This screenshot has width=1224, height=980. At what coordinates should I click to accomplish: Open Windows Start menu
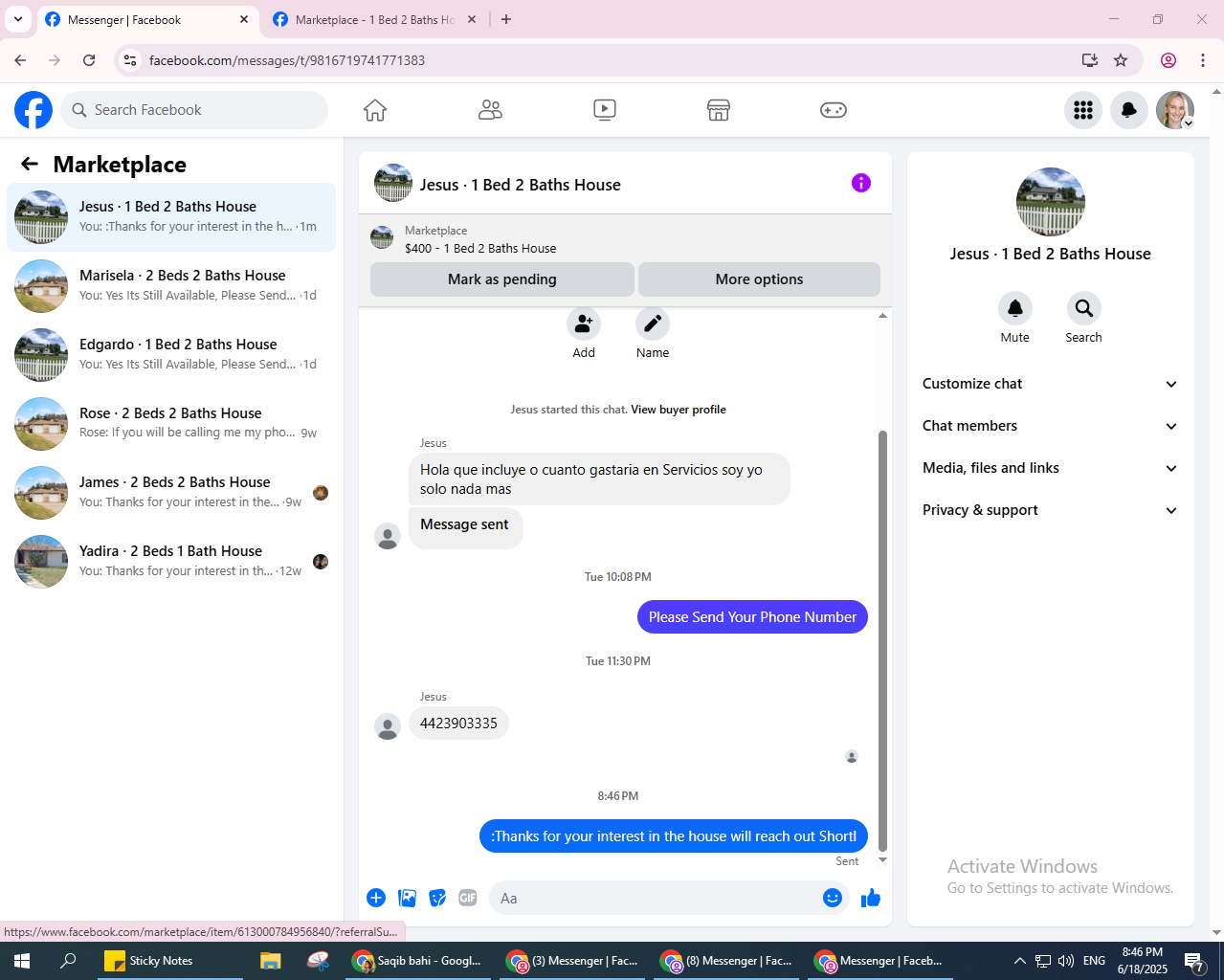pos(23,961)
